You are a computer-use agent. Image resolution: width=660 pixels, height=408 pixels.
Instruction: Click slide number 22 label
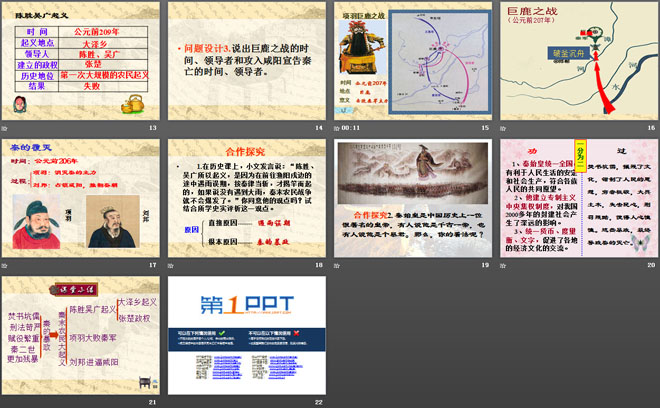[319, 403]
